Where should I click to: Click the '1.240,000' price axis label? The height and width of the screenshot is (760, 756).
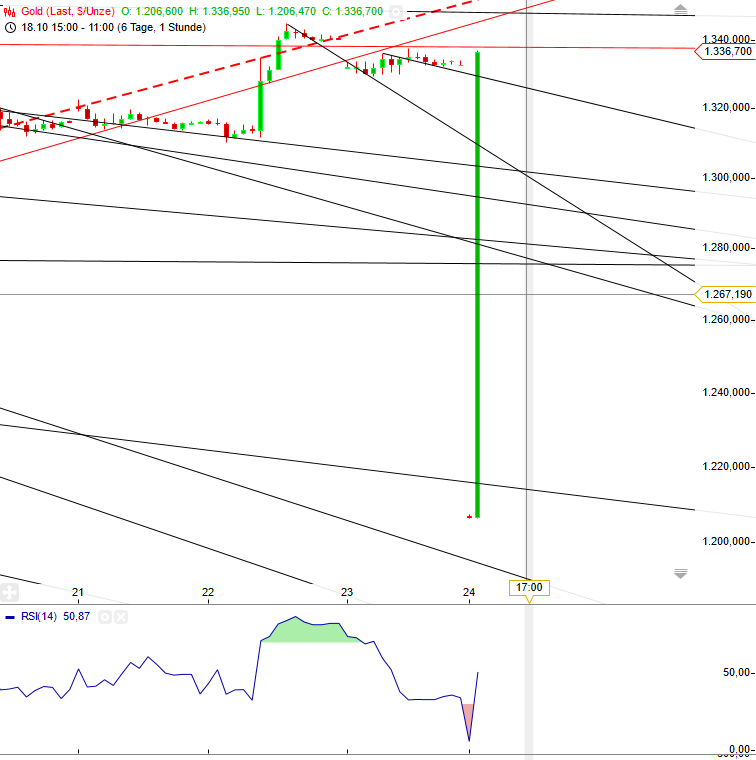[x=726, y=392]
